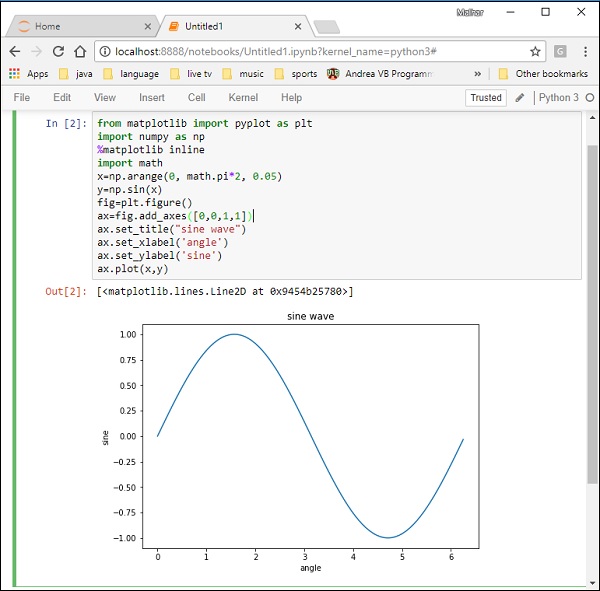Open the Chrome three-dot menu
Image resolution: width=600 pixels, height=591 pixels.
click(x=586, y=51)
